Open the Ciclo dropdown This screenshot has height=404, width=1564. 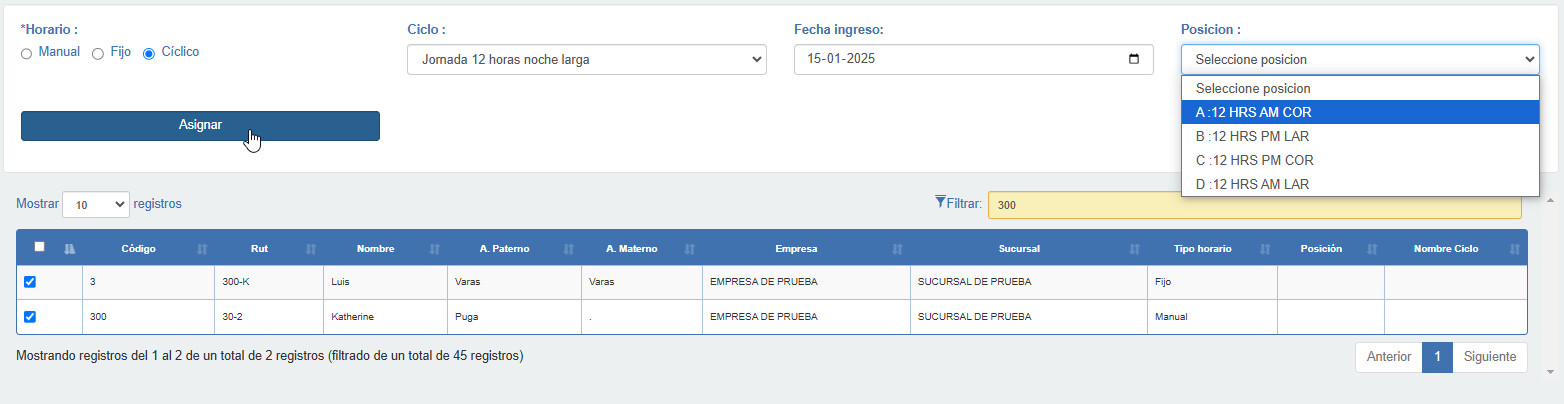pyautogui.click(x=587, y=59)
